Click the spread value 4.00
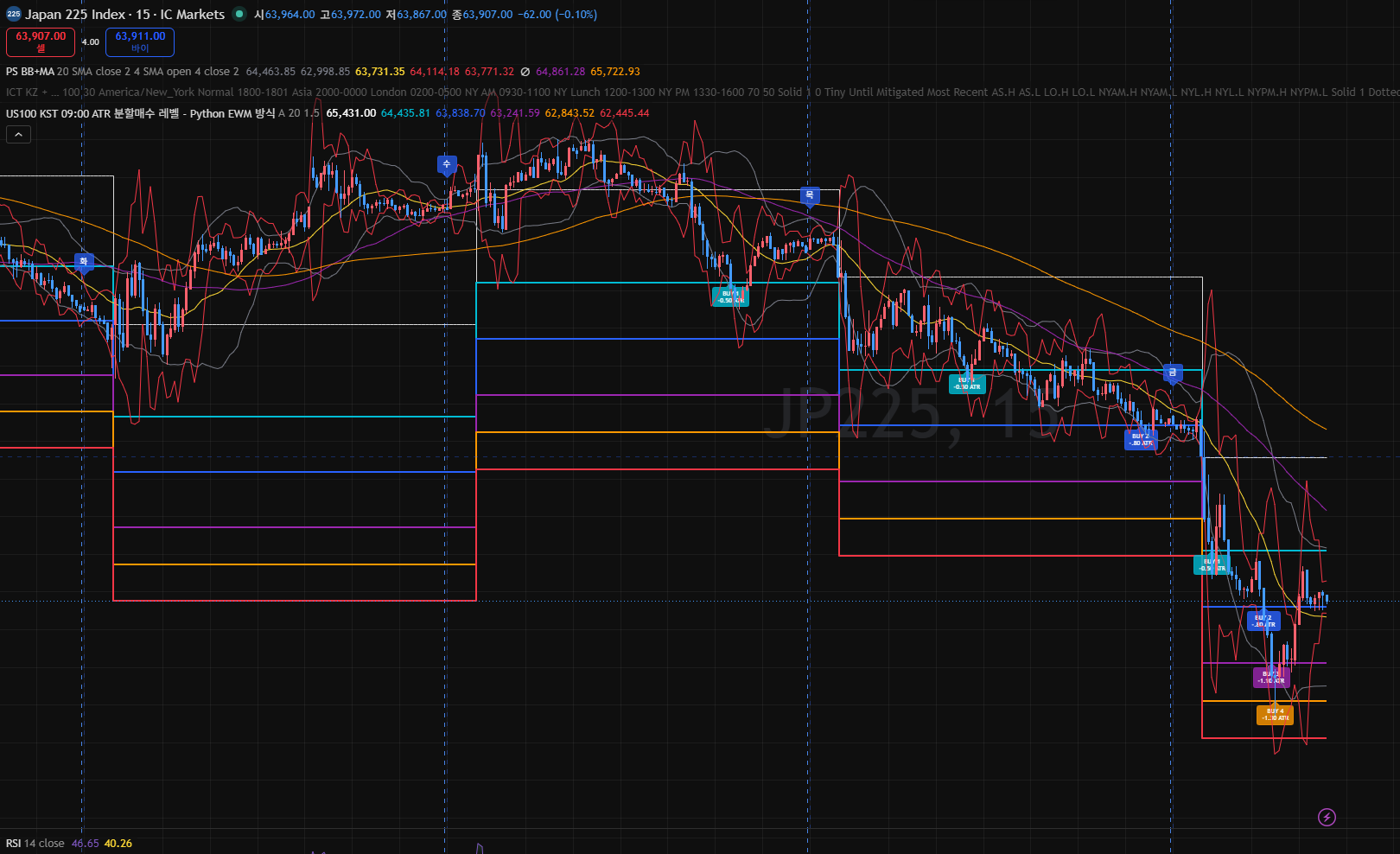Viewport: 1400px width, 854px height. (x=90, y=42)
